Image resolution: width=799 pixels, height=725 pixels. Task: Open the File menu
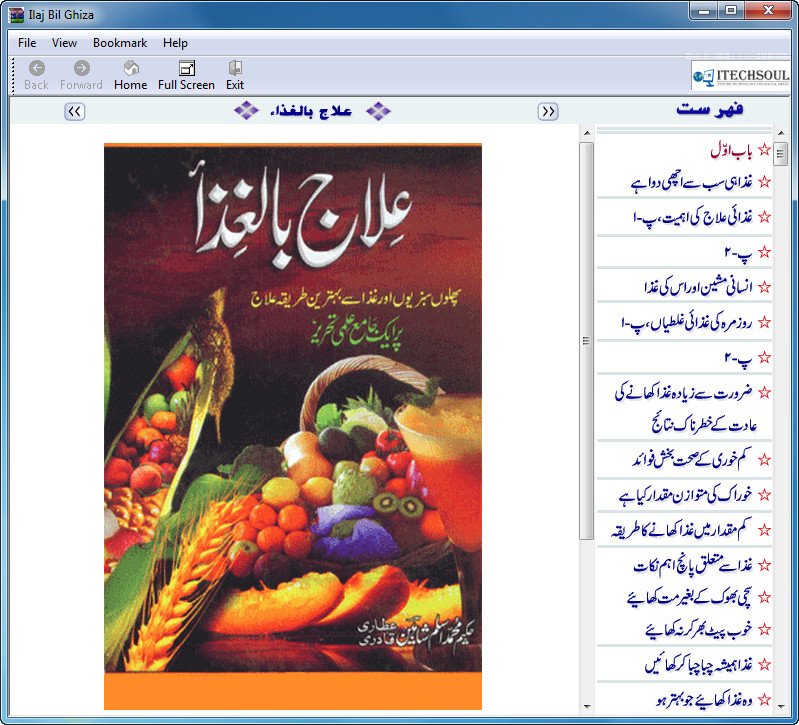pyautogui.click(x=27, y=43)
